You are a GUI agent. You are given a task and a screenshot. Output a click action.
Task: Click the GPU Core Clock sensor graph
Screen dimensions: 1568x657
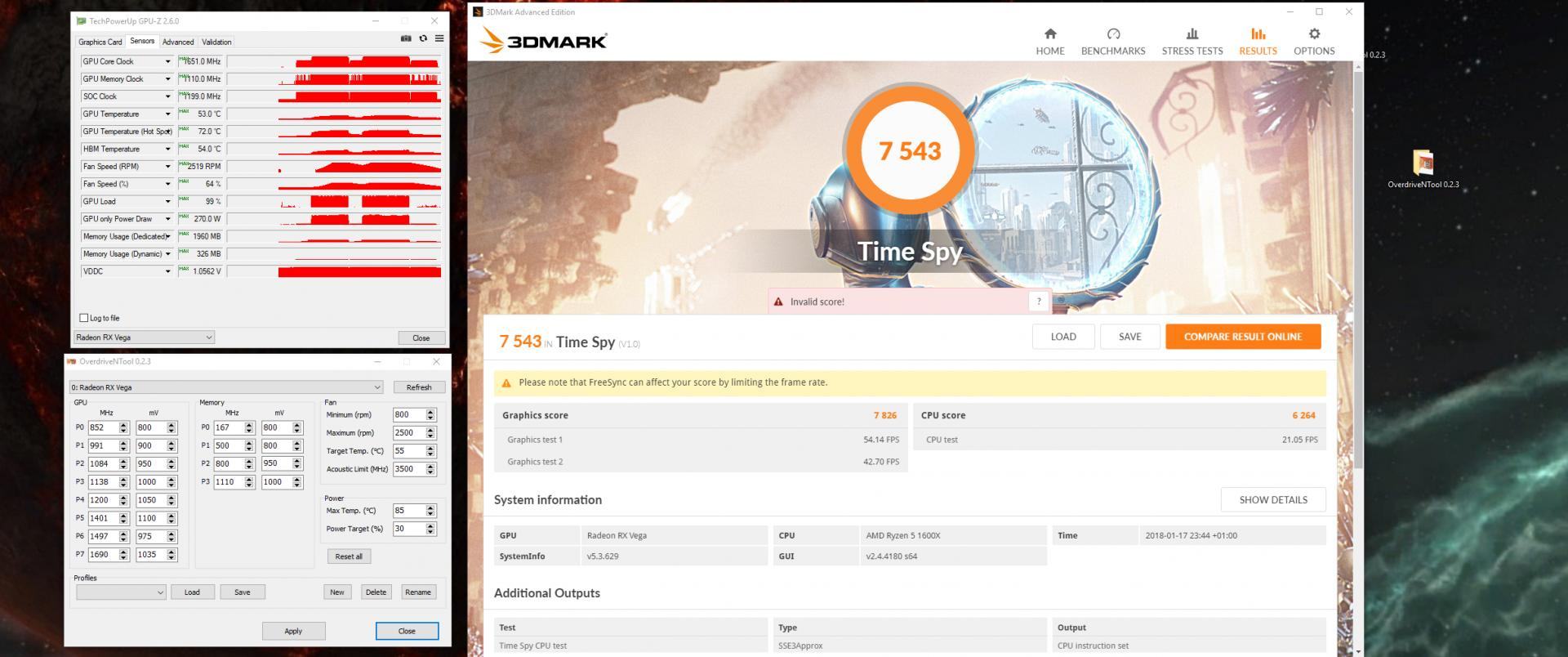coord(335,61)
